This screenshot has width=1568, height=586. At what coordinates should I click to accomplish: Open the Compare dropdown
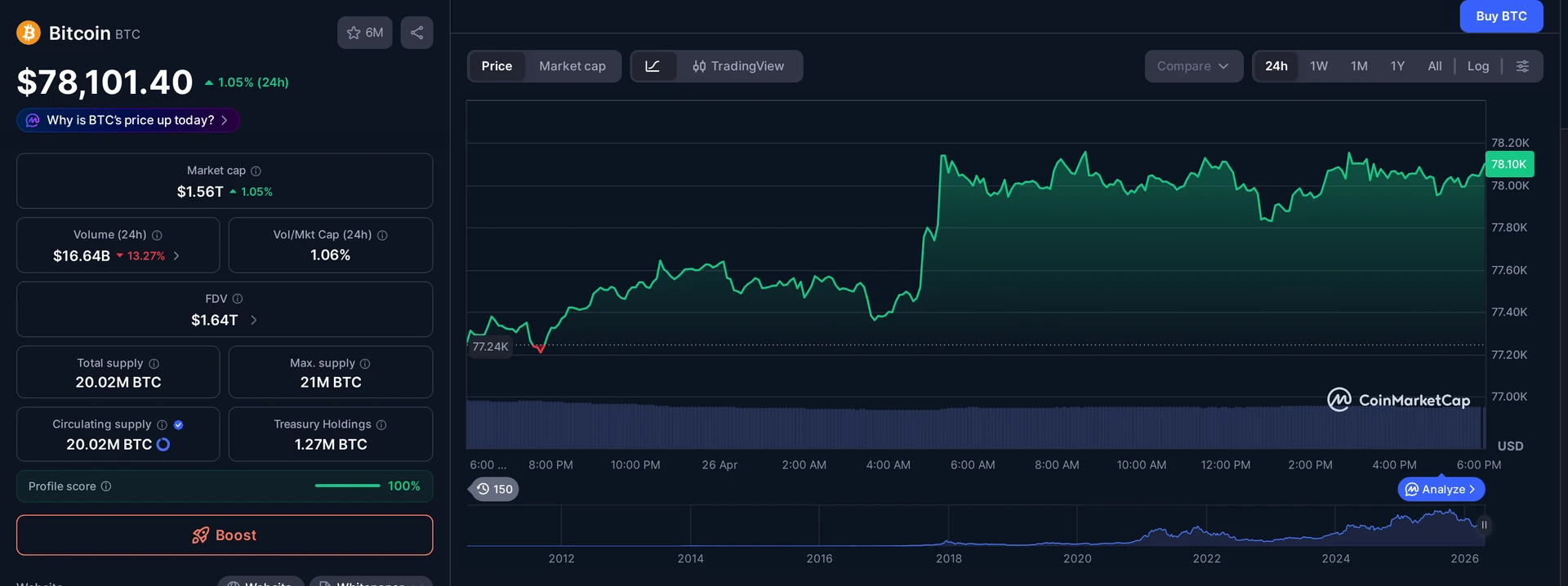click(1193, 66)
